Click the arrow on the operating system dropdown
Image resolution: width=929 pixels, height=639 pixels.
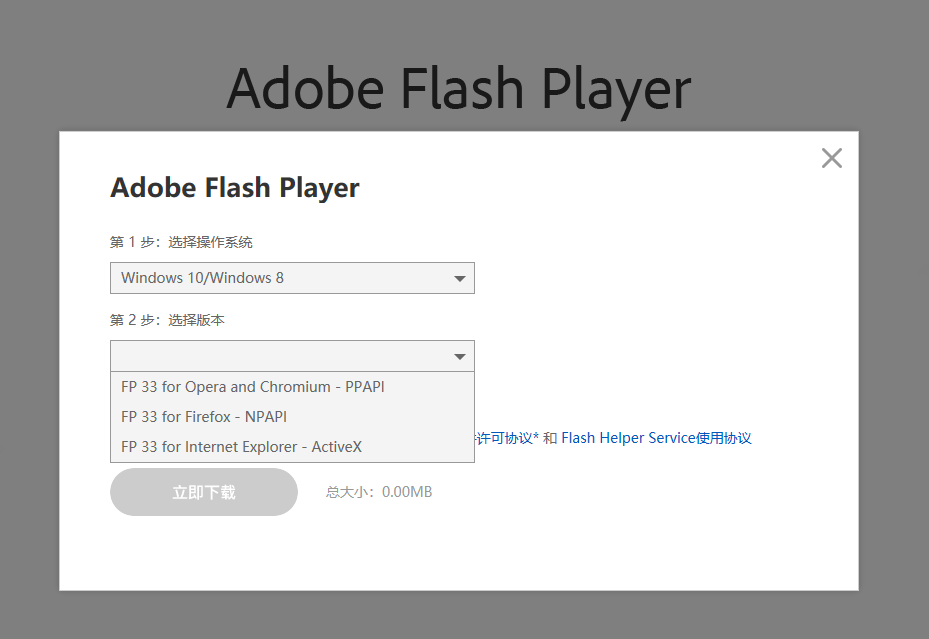click(x=460, y=278)
